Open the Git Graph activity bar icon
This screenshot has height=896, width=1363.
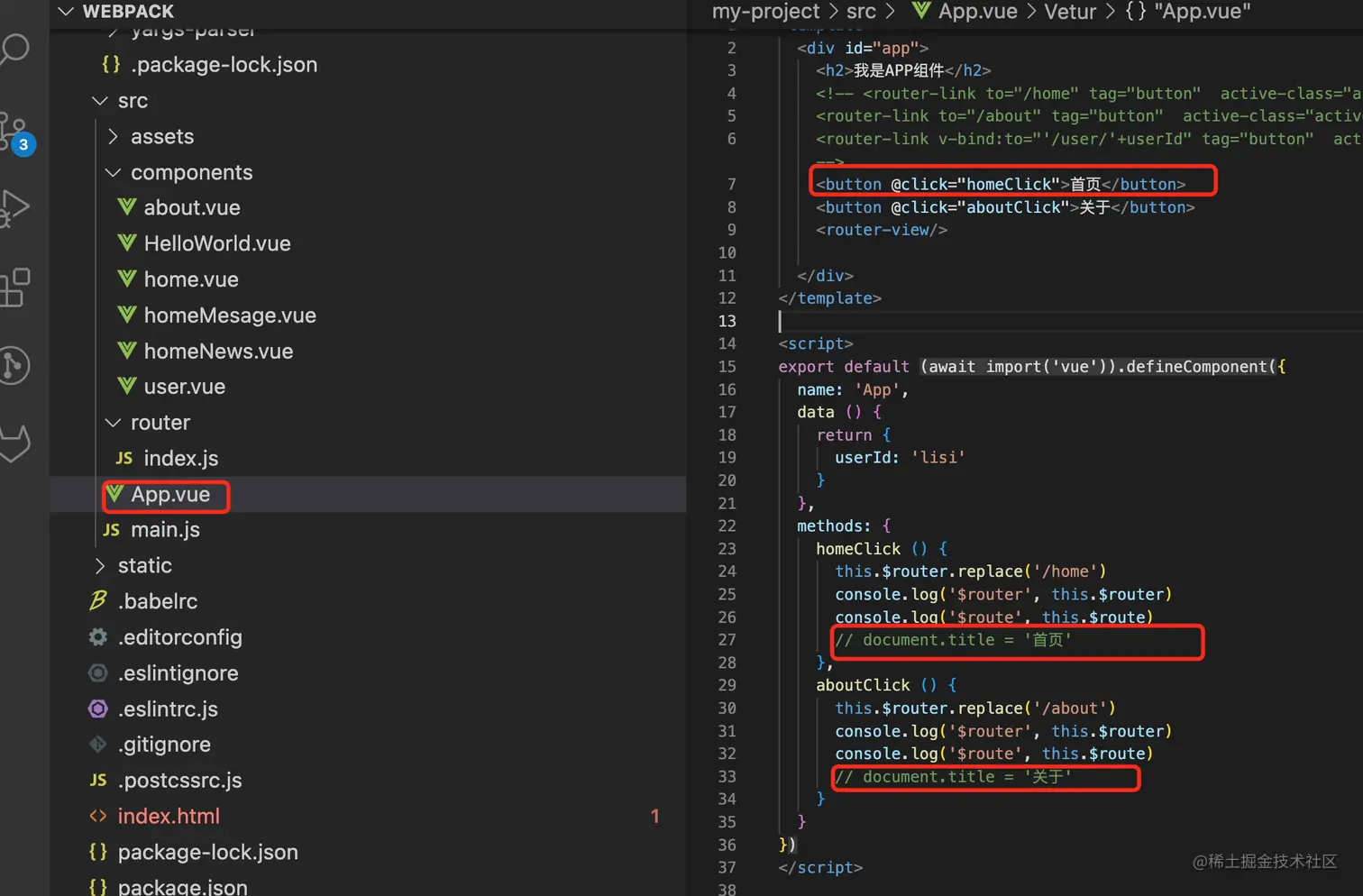[x=14, y=365]
